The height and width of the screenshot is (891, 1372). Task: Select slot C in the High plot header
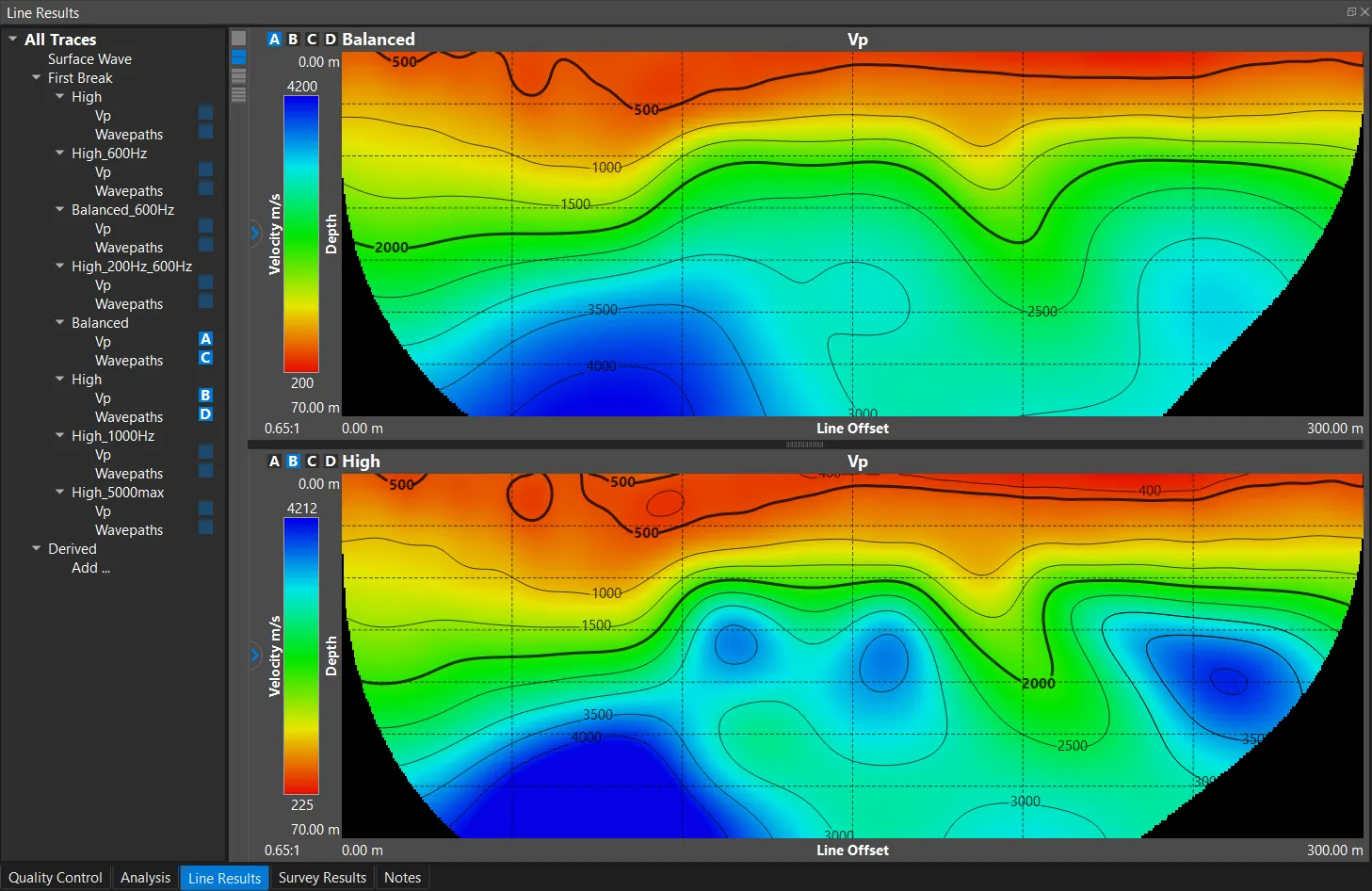click(312, 462)
